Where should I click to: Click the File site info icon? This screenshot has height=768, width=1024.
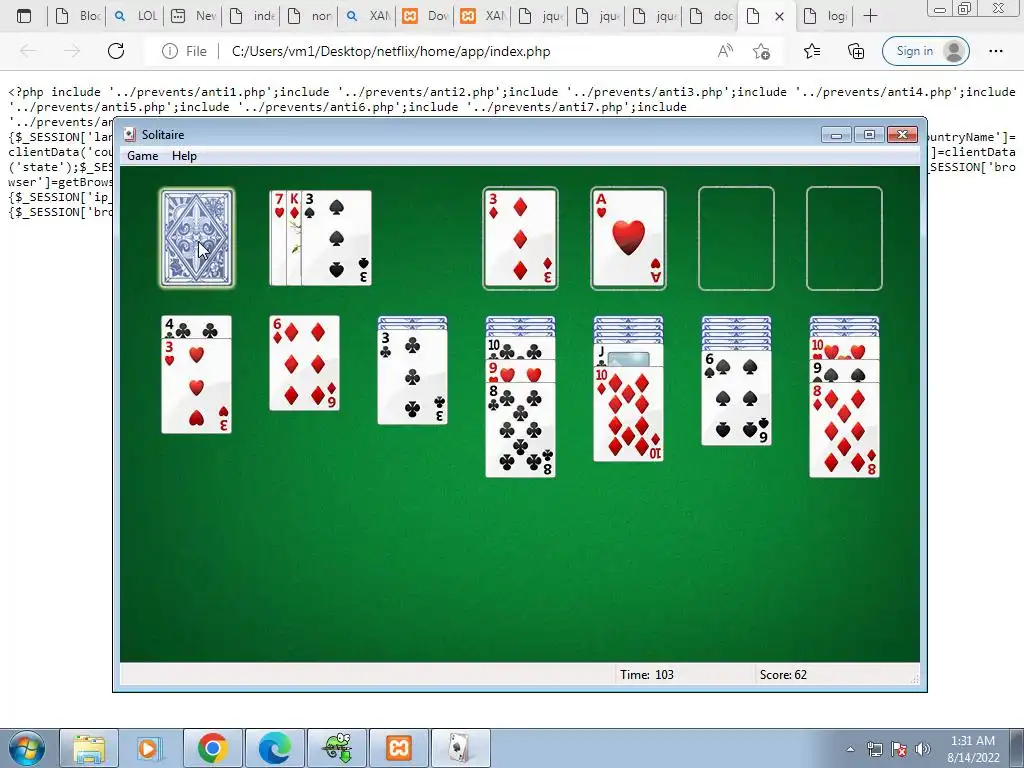click(170, 51)
